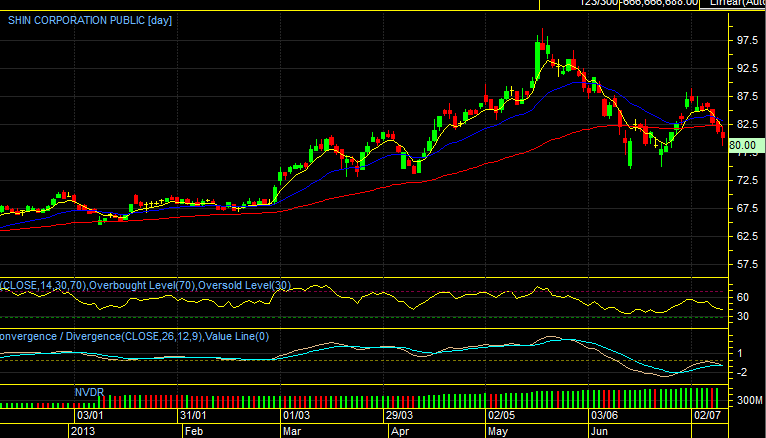Click the 87.5 price axis label
The width and height of the screenshot is (766, 438).
tap(747, 97)
